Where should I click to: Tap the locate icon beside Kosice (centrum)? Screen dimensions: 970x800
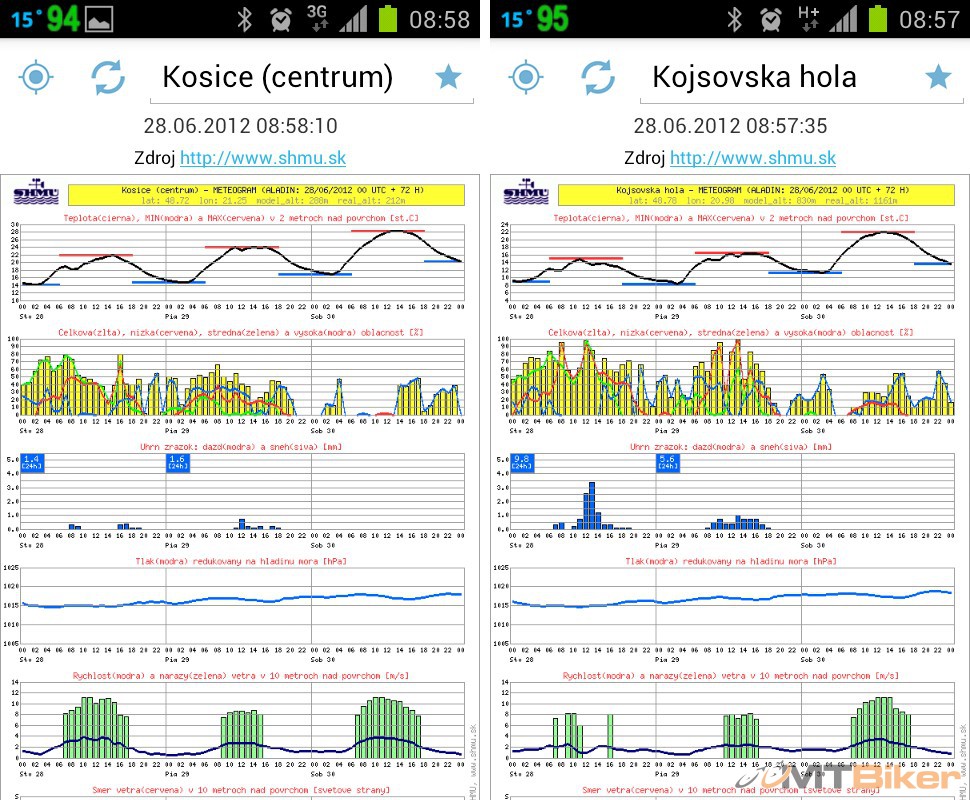[36, 77]
